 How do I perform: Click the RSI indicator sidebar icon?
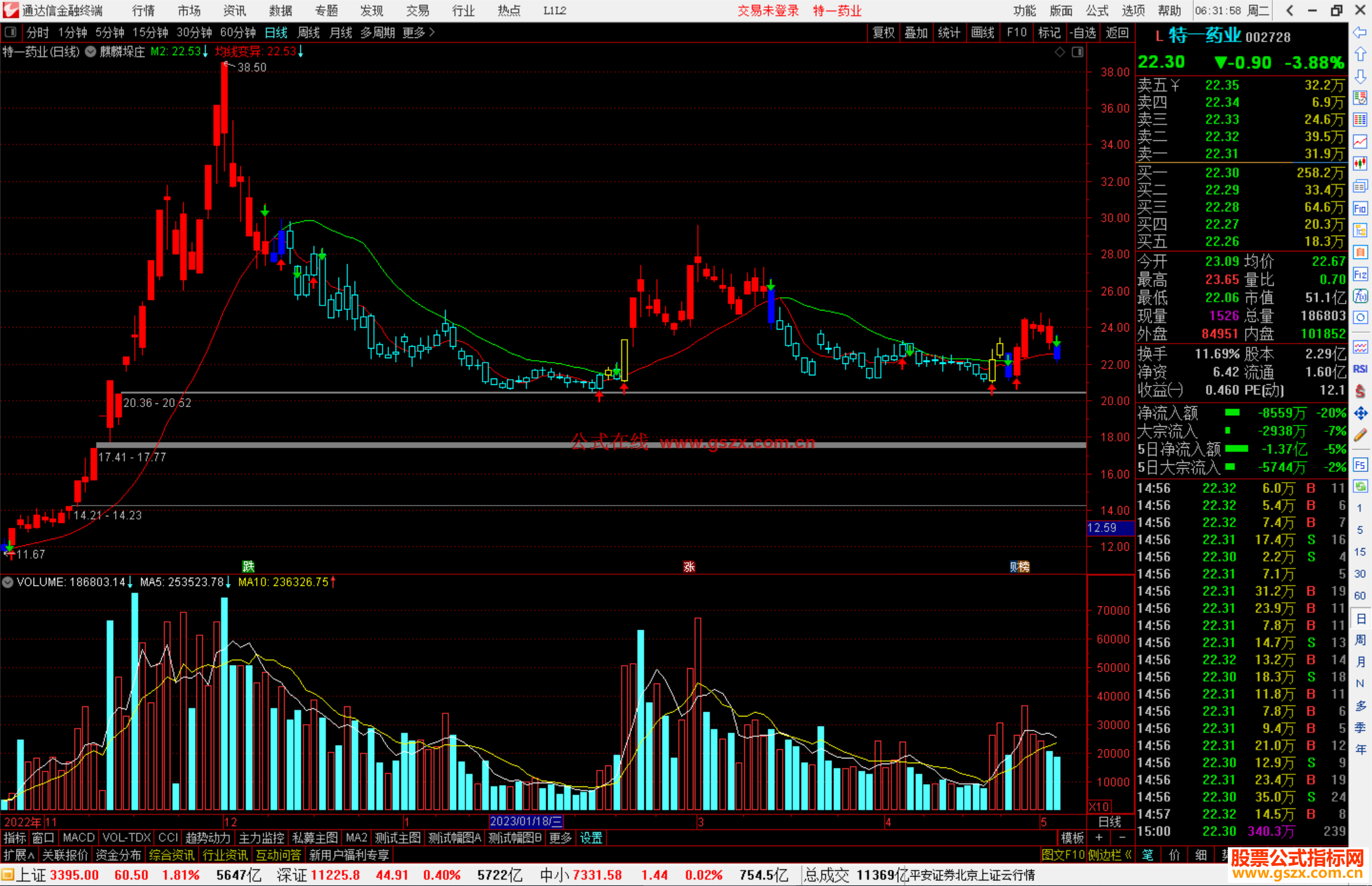pos(1360,369)
